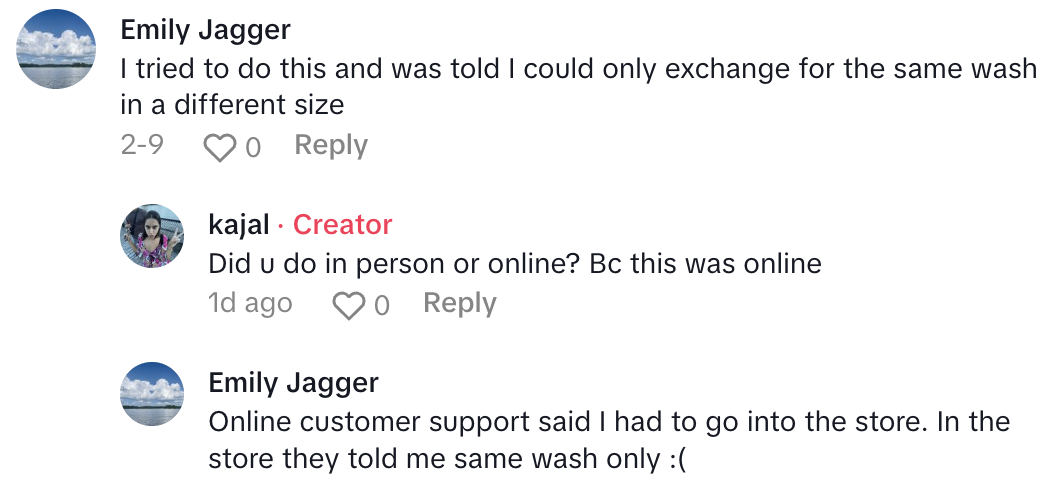Open Emily Jagger's username on top comment
Viewport: 1054px width, 484px height.
(x=205, y=30)
